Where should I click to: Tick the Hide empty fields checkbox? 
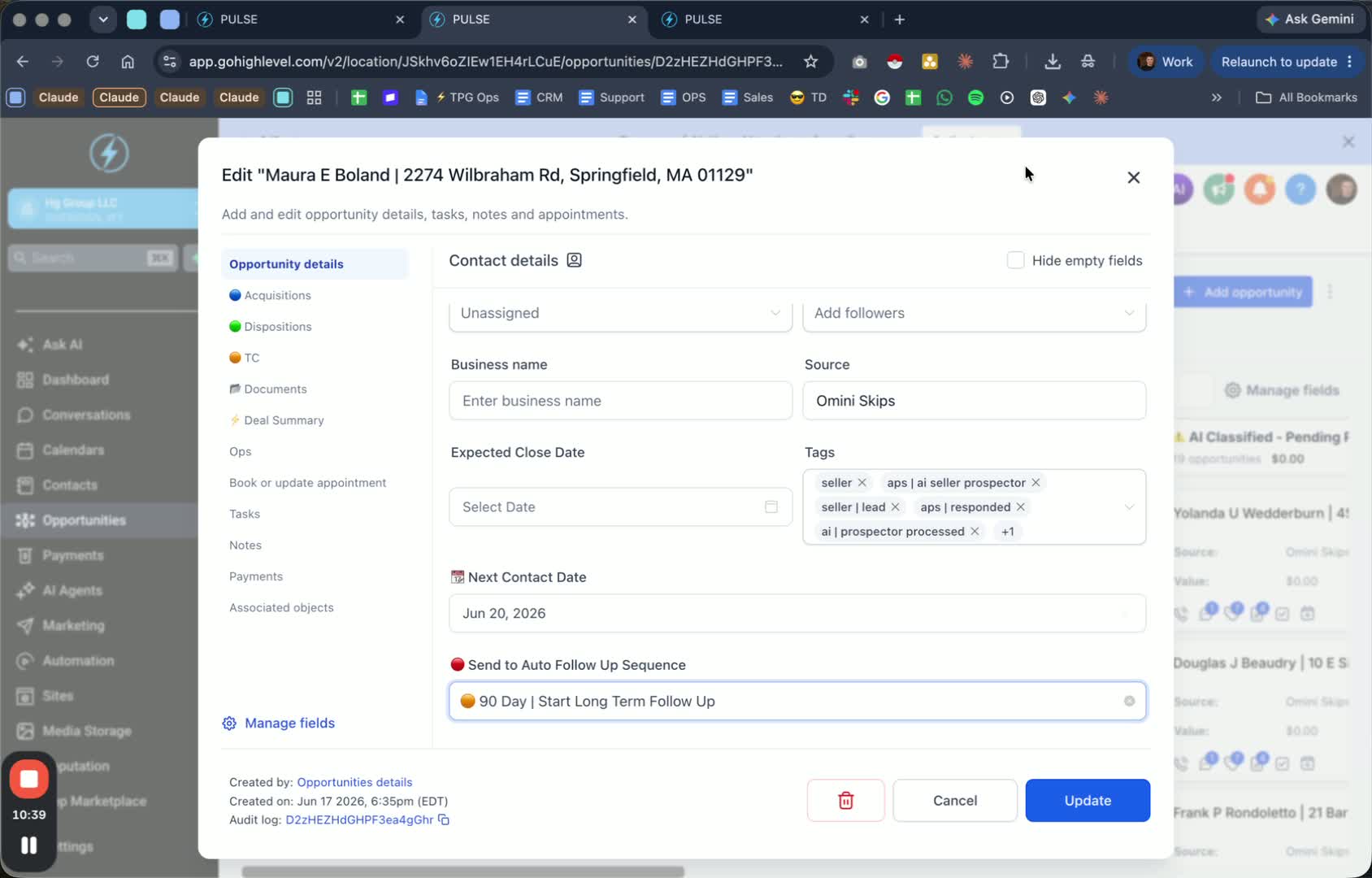point(1015,260)
